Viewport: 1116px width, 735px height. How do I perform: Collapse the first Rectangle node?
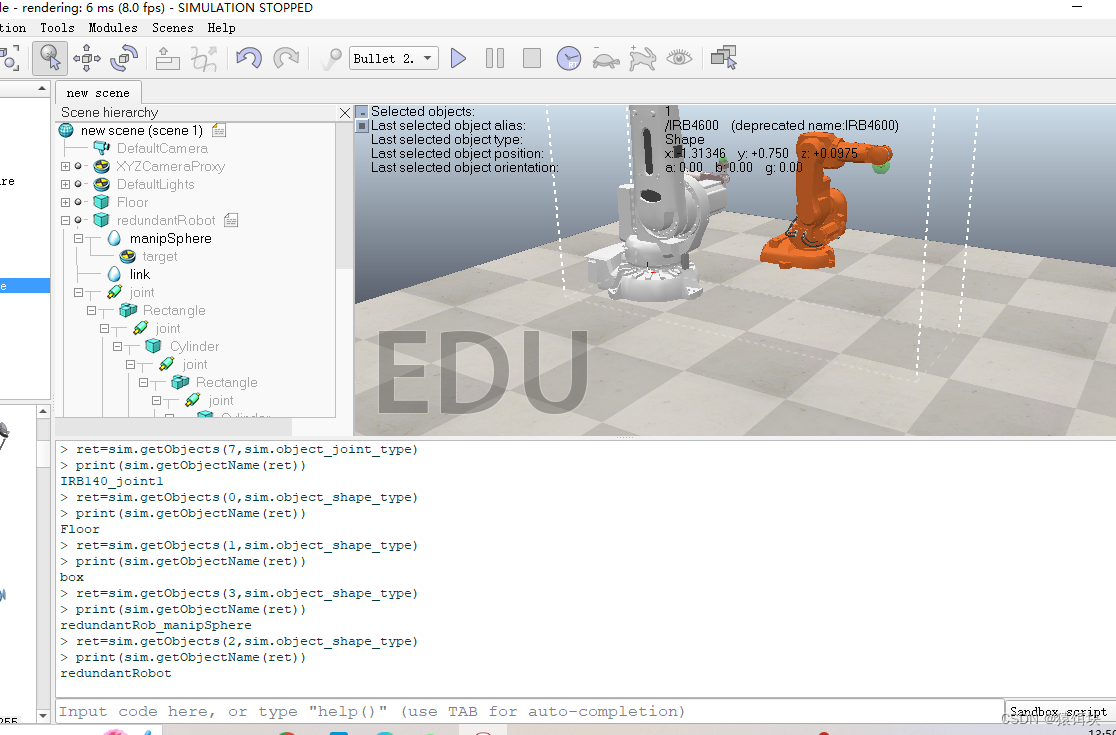pos(91,310)
